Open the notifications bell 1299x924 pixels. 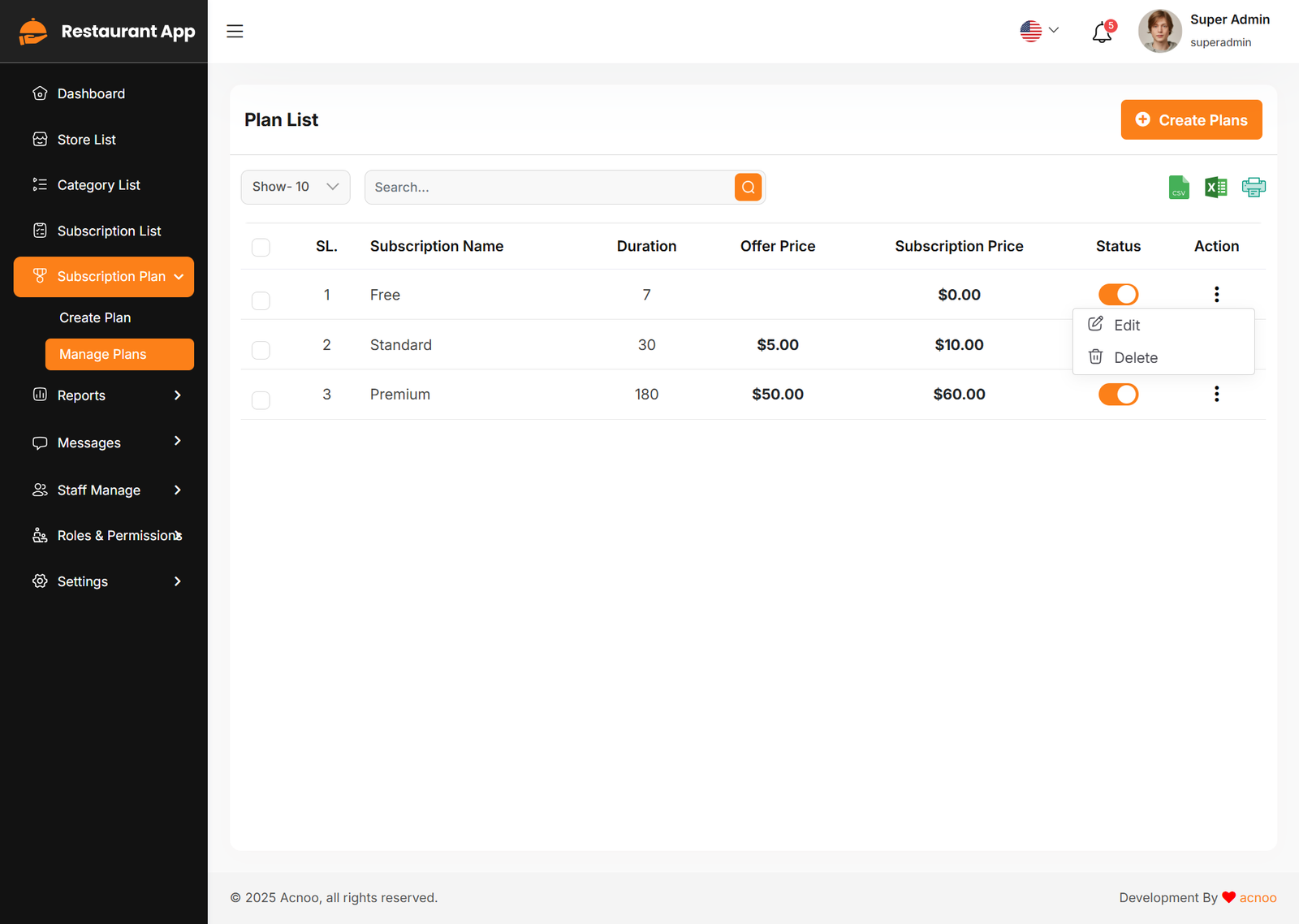point(1102,32)
